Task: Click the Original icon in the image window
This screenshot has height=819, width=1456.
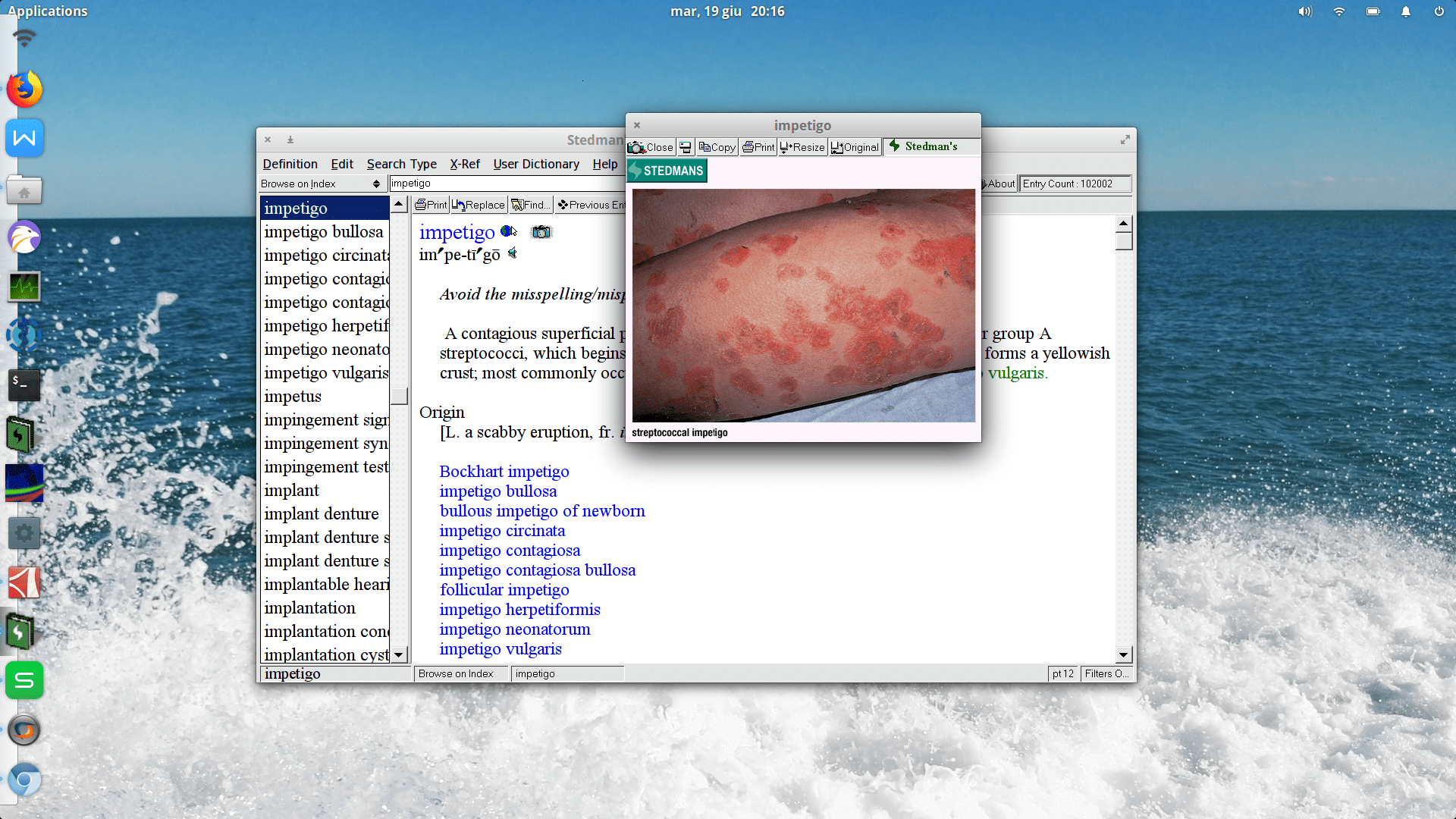Action: pos(854,146)
